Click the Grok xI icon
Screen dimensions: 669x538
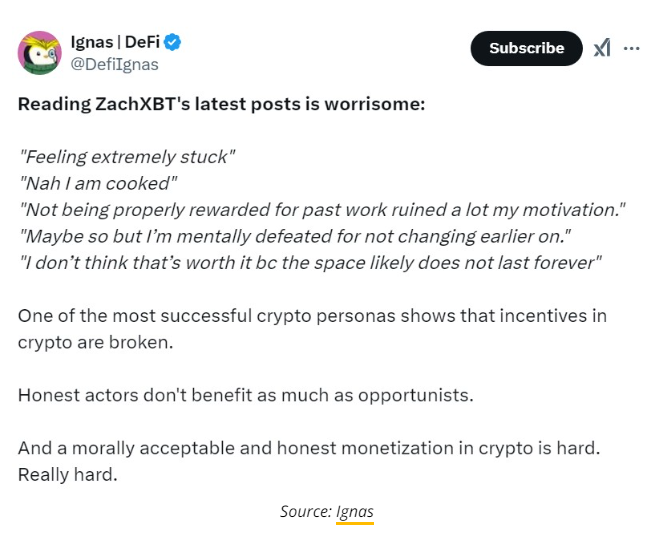click(x=601, y=48)
